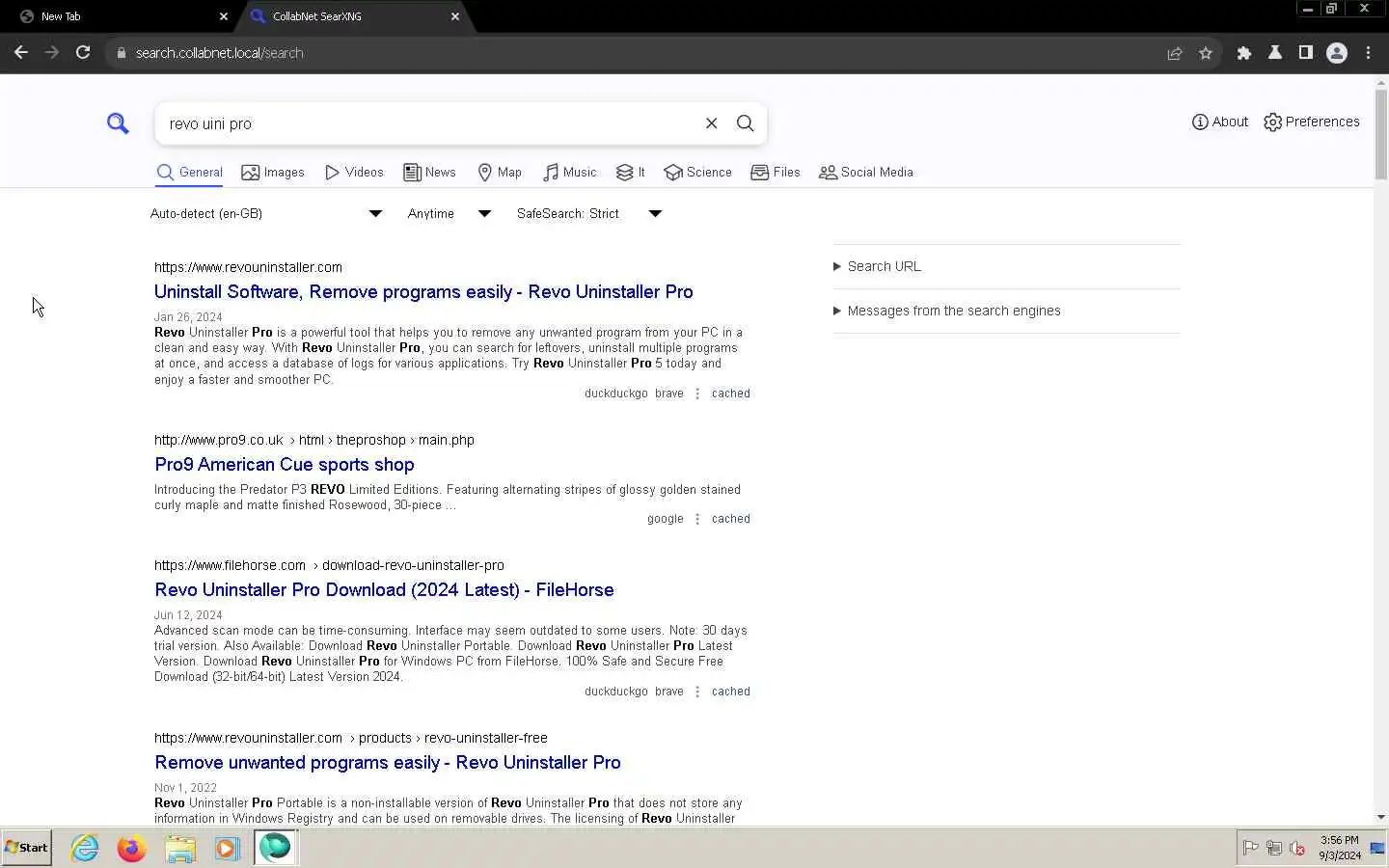
Task: Open Pro9 American Cue sports shop result
Action: tap(285, 464)
